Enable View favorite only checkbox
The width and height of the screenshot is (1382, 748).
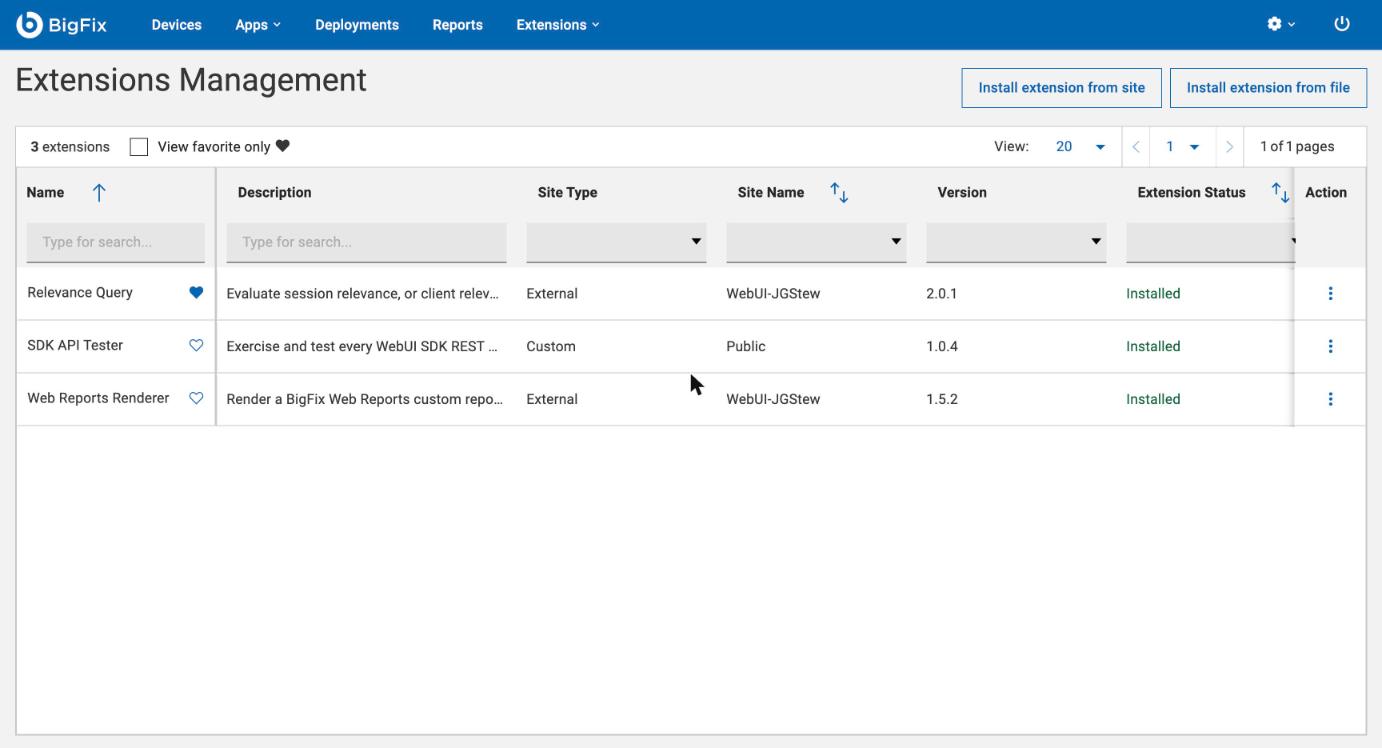point(140,147)
